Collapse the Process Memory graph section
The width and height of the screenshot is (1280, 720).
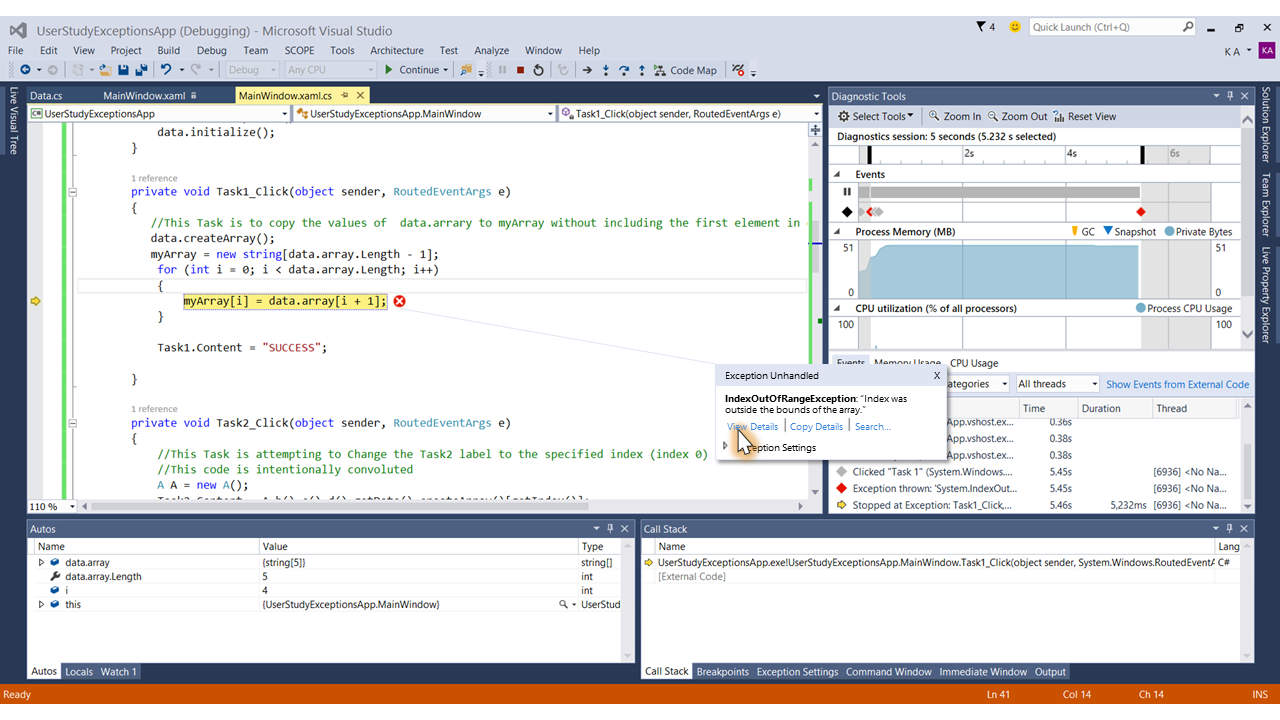click(x=838, y=232)
